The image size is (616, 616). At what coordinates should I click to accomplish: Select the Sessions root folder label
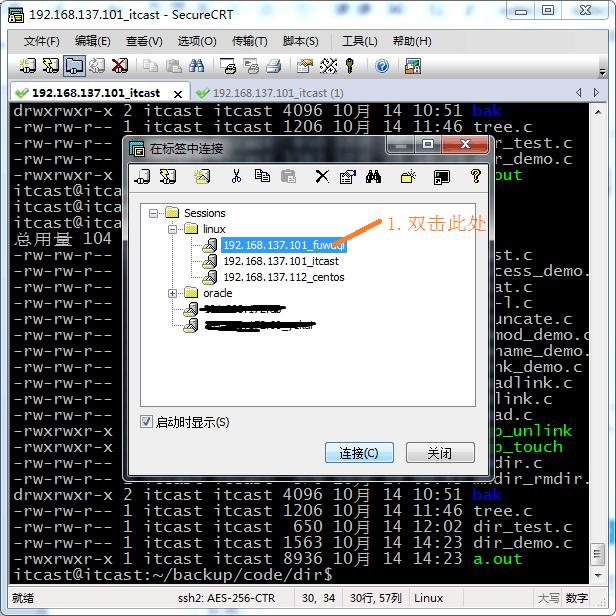(205, 213)
